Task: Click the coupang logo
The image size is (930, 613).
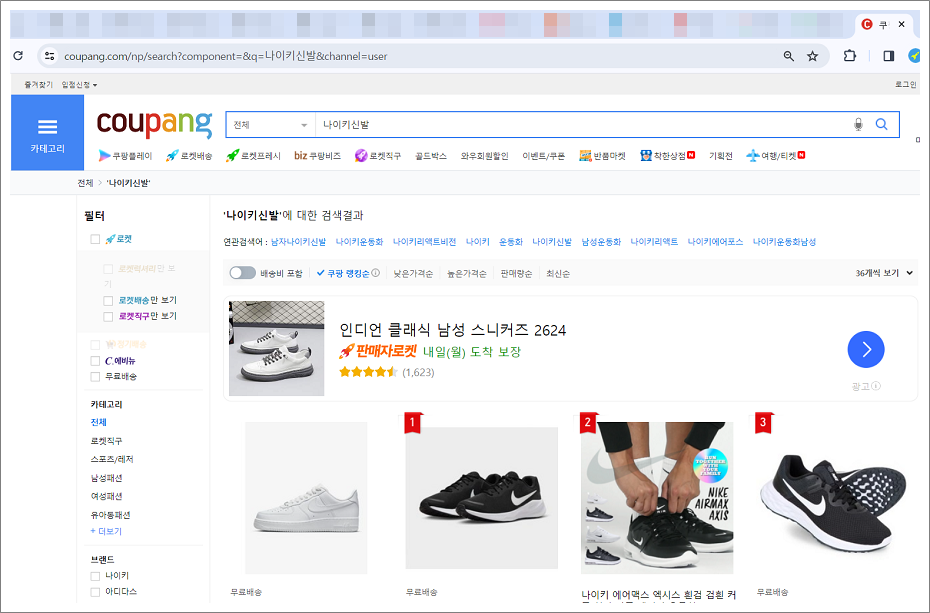Action: (154, 124)
